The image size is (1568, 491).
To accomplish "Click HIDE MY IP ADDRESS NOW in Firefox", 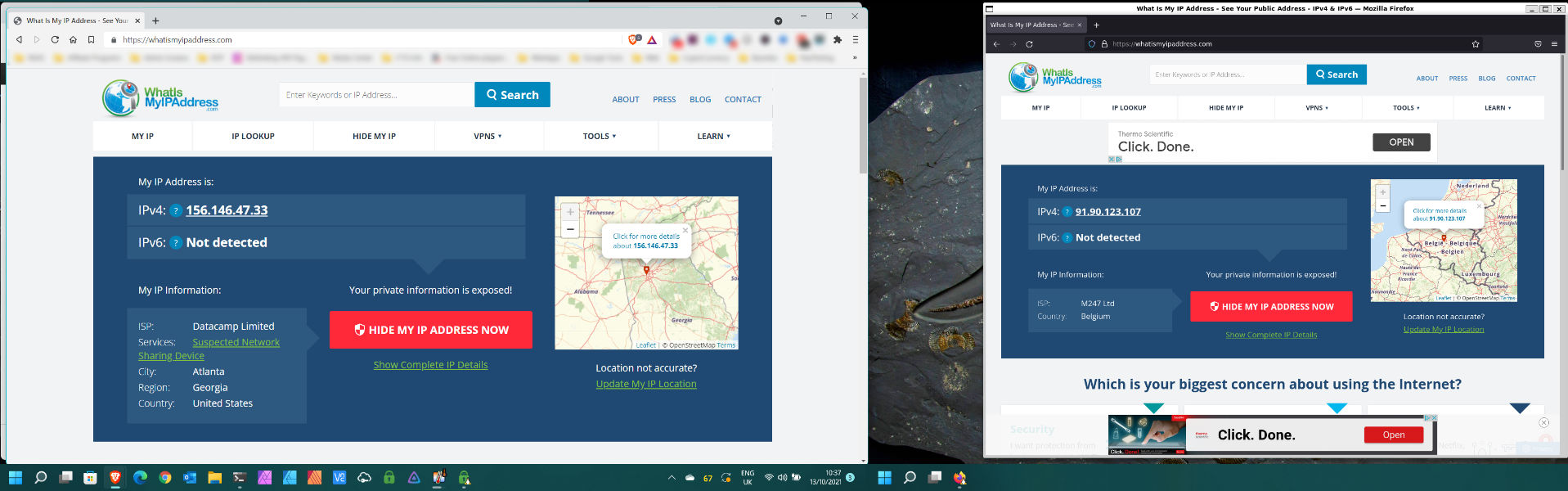I will pos(1271,307).
